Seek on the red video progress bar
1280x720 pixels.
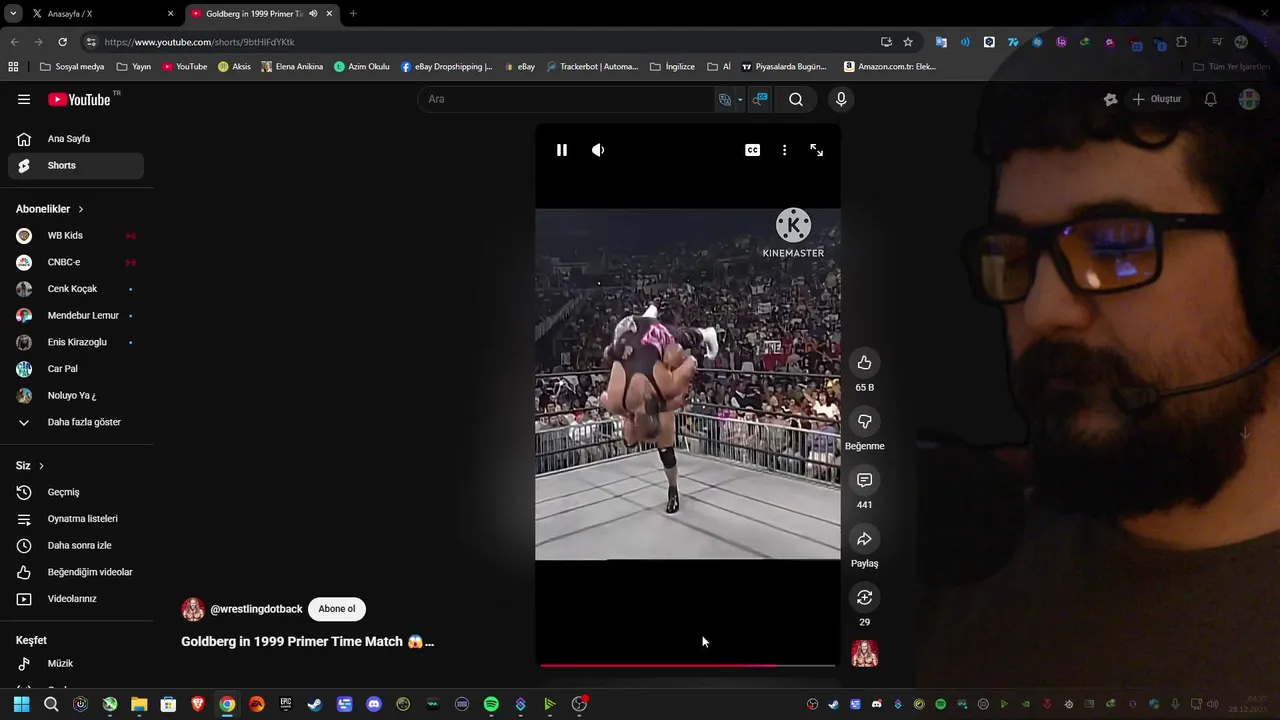(x=688, y=665)
